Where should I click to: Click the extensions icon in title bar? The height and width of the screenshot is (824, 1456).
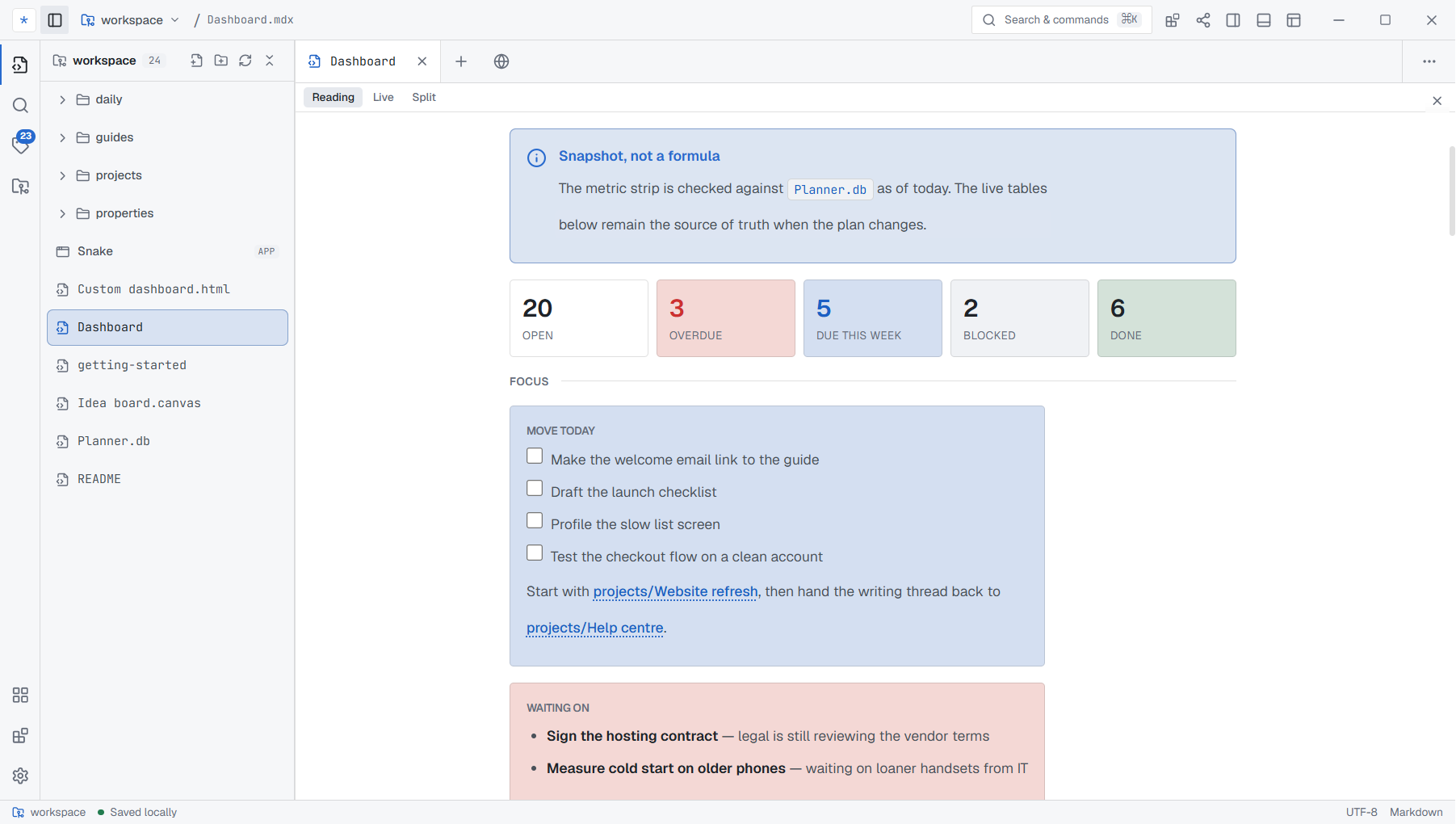click(1173, 20)
